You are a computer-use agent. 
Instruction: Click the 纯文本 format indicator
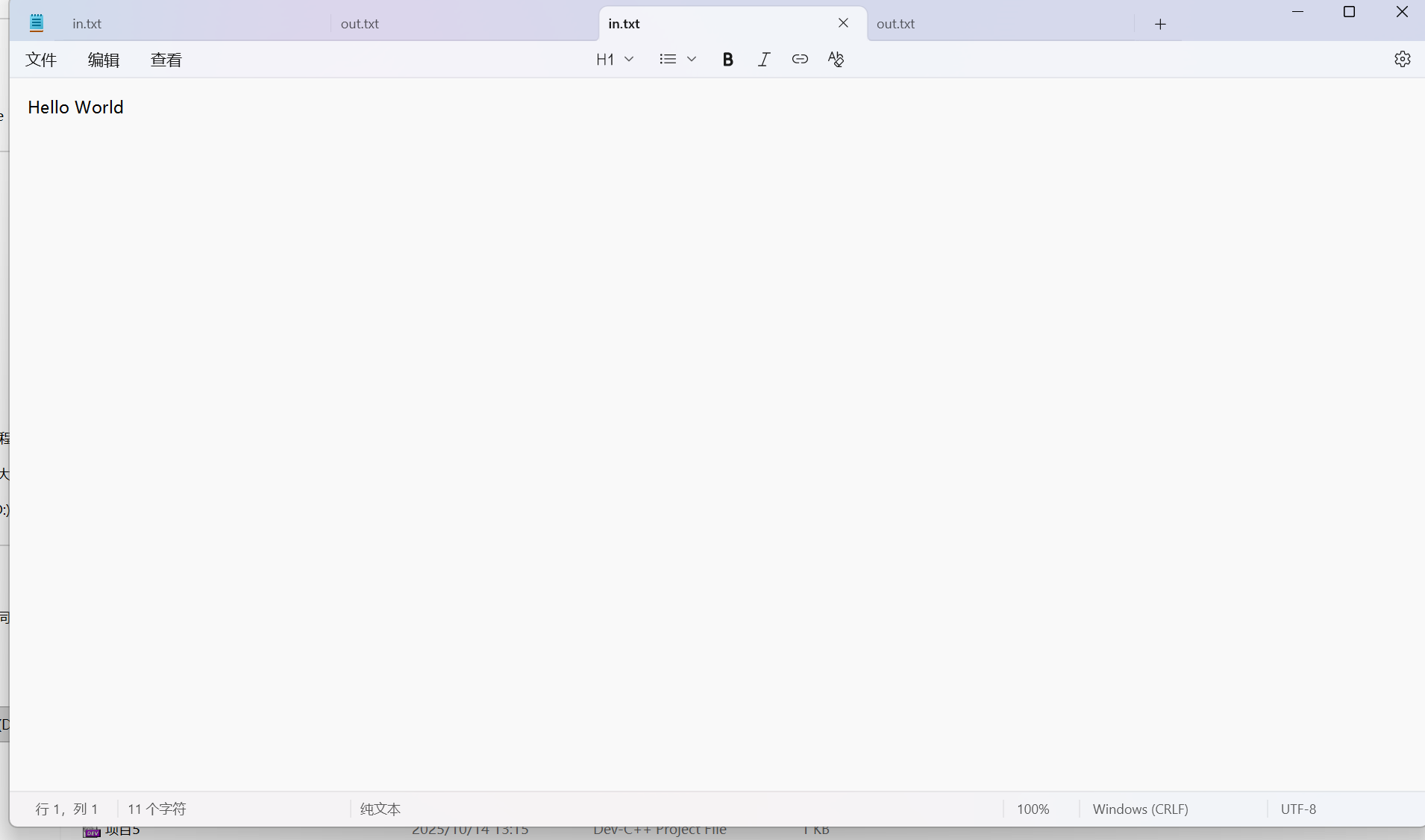tap(380, 809)
